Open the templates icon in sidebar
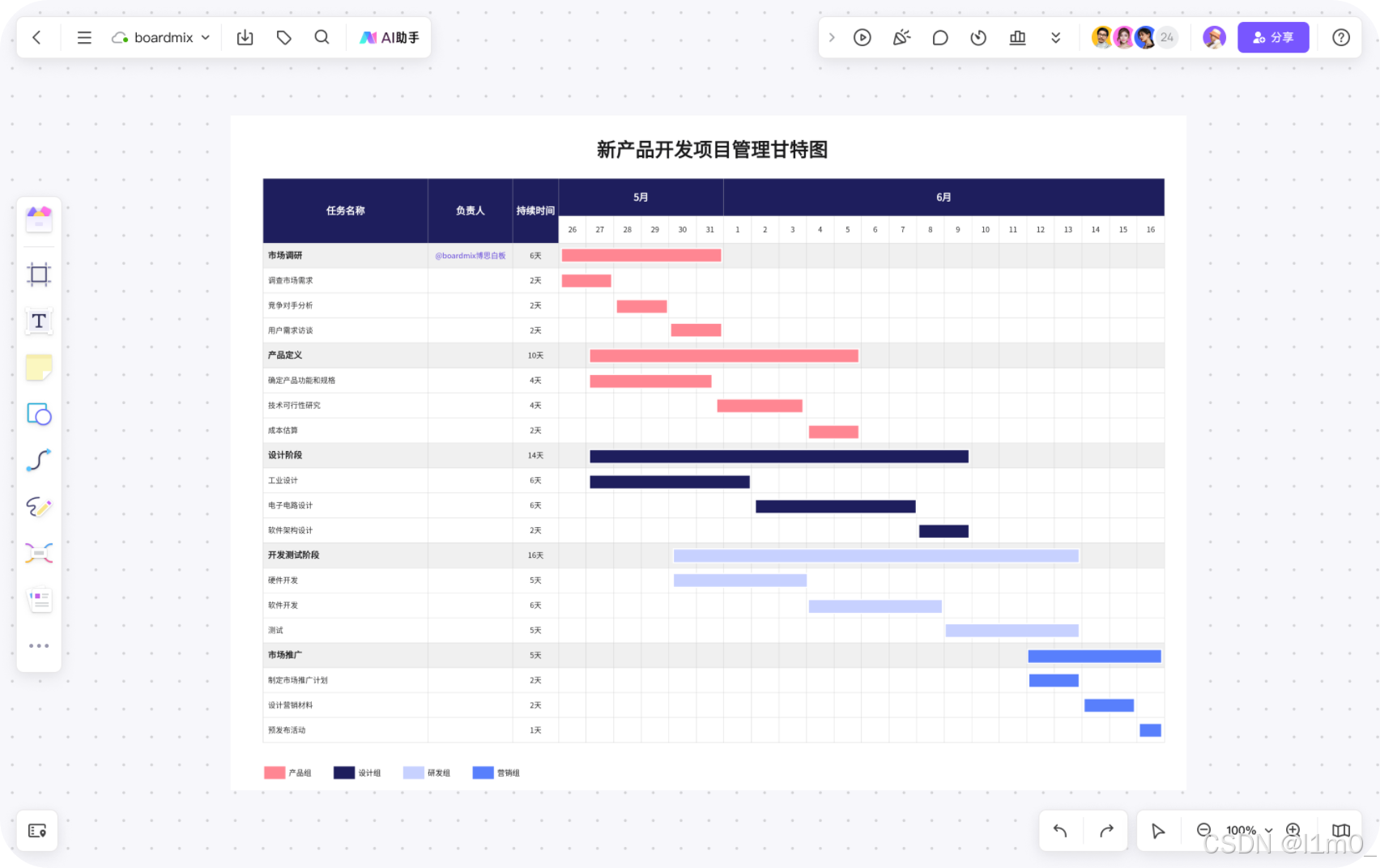The width and height of the screenshot is (1380, 868). click(x=39, y=219)
